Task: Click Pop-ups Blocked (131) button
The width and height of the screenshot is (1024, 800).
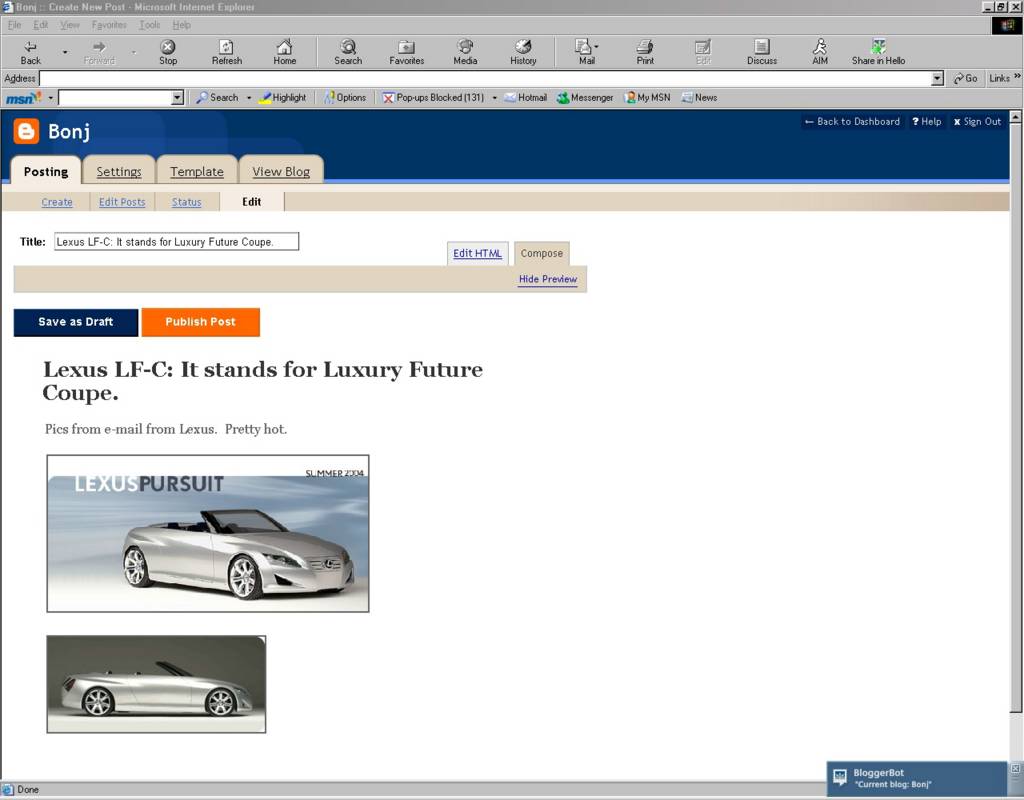Action: tap(434, 98)
